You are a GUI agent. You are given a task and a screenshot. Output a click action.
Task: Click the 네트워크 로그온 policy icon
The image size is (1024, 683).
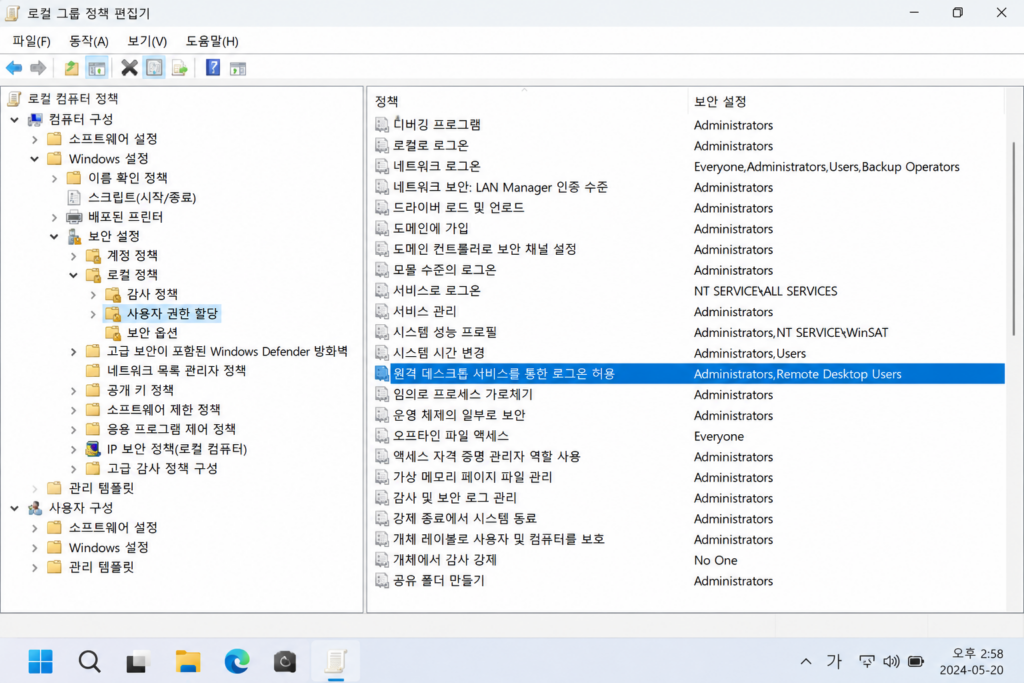click(x=382, y=166)
